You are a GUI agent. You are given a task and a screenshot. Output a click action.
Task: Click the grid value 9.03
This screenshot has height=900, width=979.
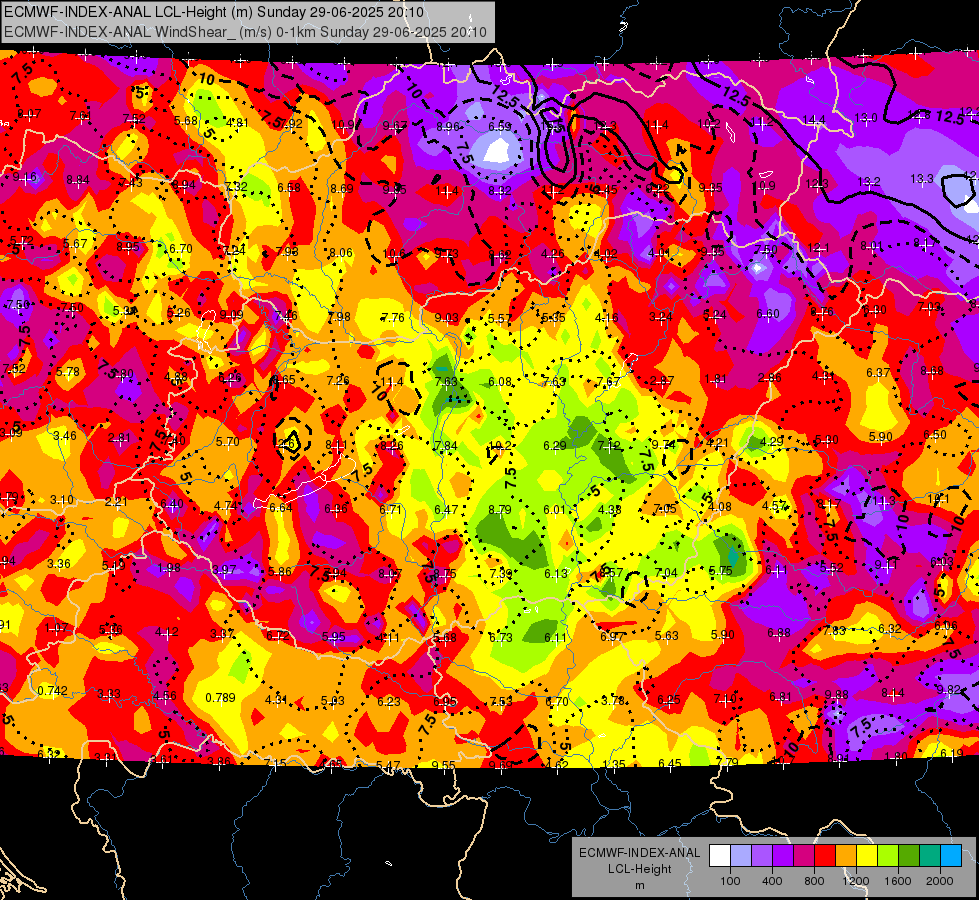tap(446, 318)
